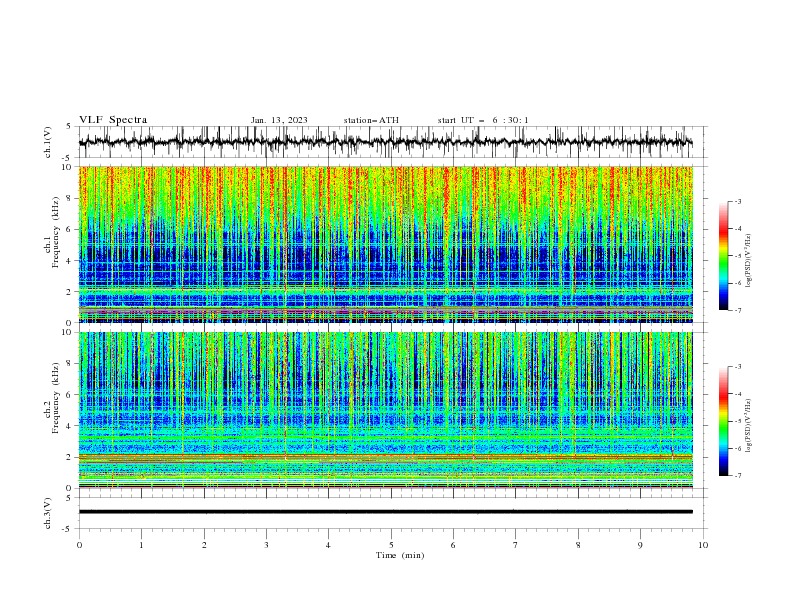Click the "4" kHz tick on ch.1 axis

pyautogui.click(x=70, y=261)
